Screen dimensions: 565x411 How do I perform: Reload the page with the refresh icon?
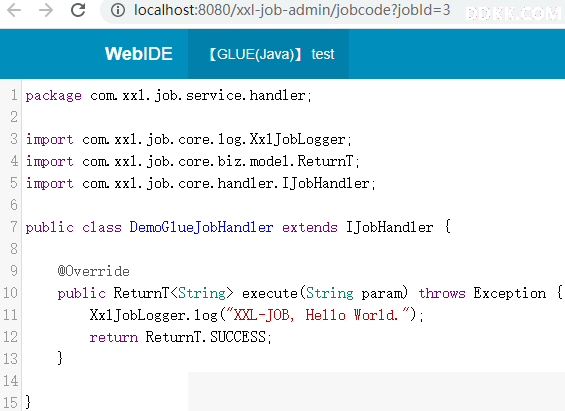pos(78,10)
